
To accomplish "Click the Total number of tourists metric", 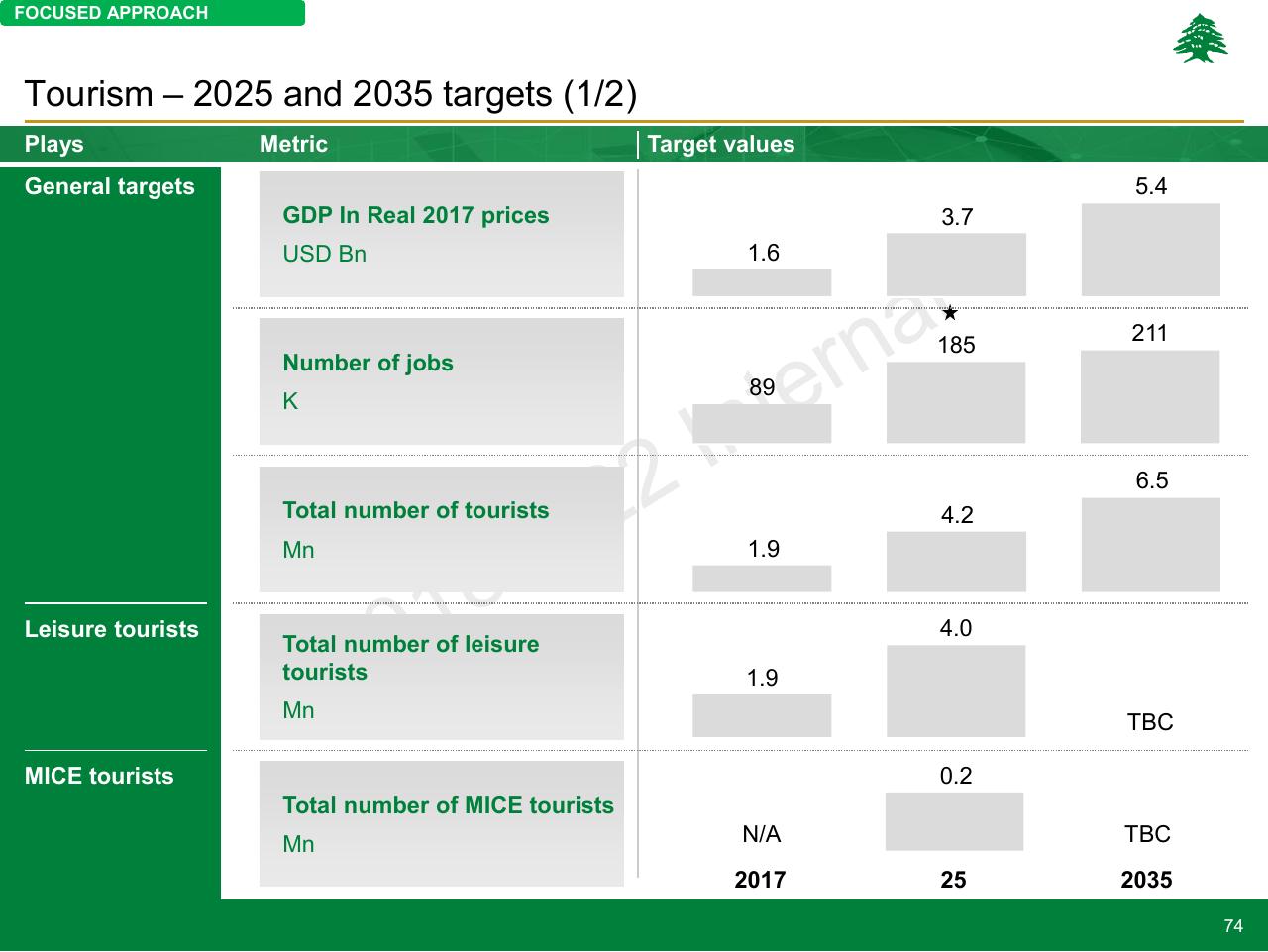I will pyautogui.click(x=416, y=510).
